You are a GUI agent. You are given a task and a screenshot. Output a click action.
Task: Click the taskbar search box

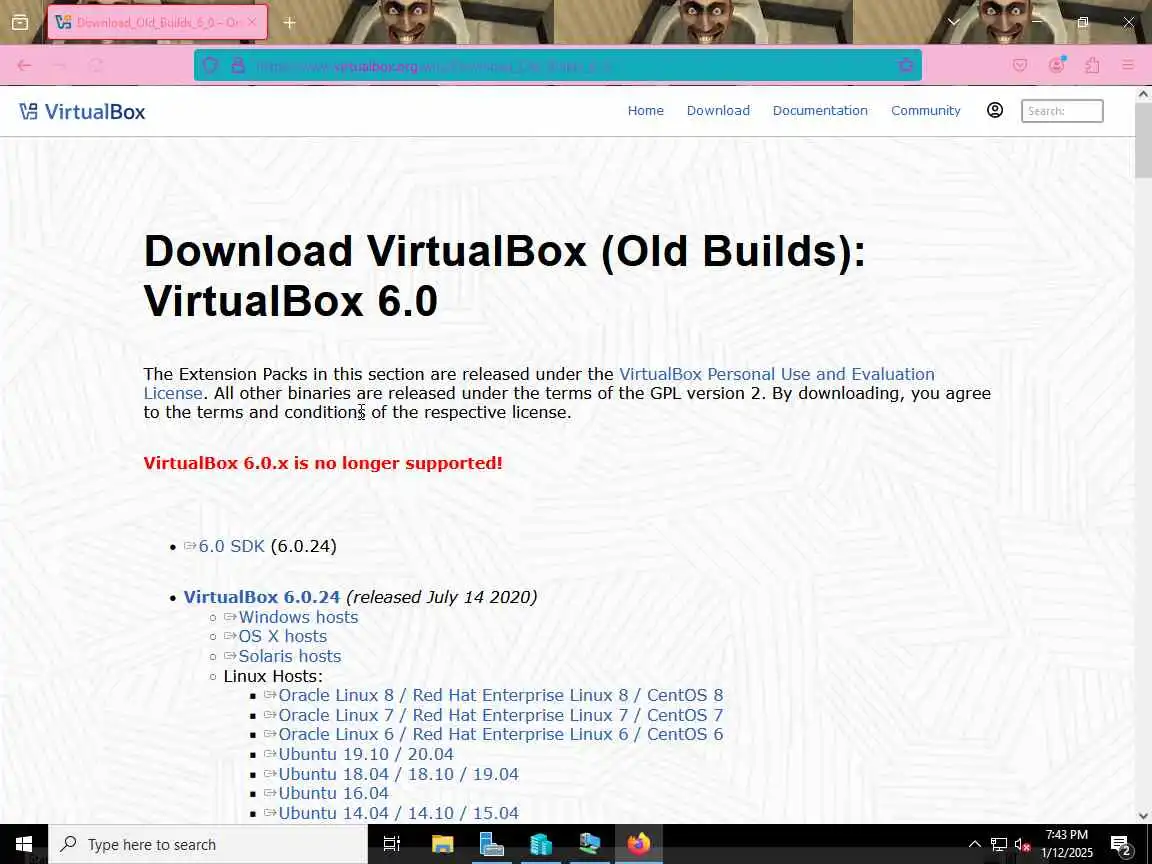[x=208, y=844]
